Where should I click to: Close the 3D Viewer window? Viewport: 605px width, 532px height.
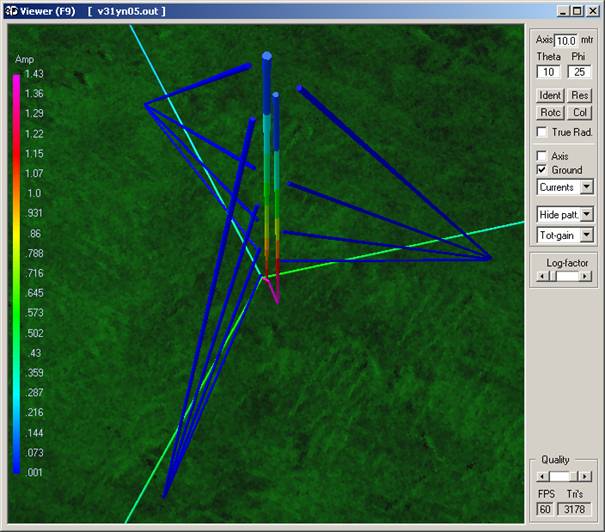tap(593, 10)
